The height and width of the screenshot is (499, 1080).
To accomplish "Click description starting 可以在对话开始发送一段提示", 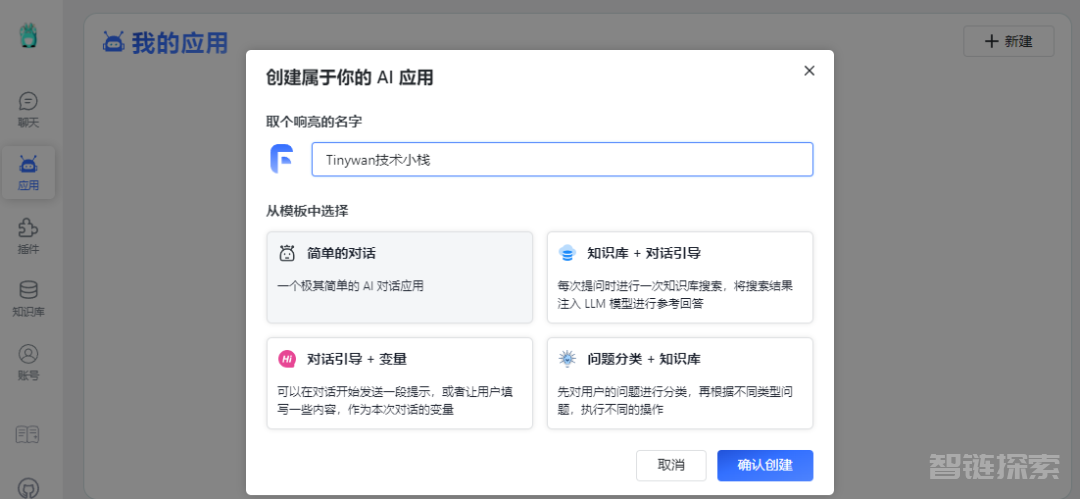I will tap(395, 400).
